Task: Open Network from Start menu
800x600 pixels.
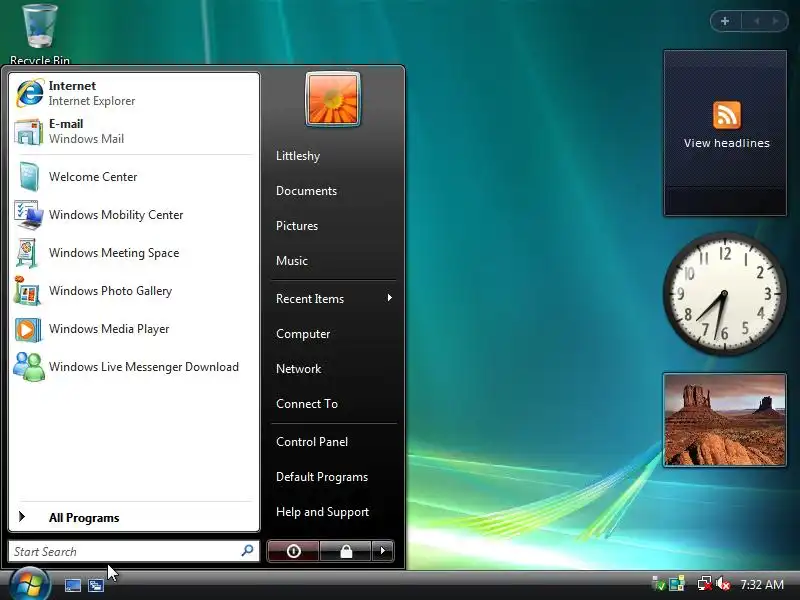Action: (x=298, y=369)
